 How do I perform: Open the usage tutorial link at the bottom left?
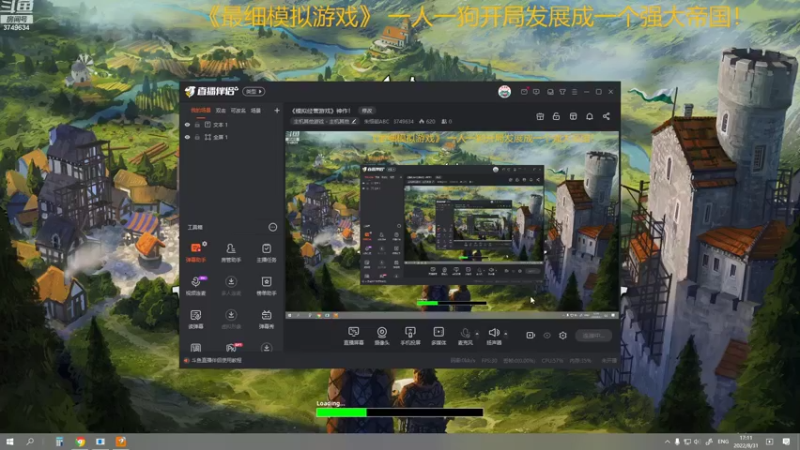(216, 360)
